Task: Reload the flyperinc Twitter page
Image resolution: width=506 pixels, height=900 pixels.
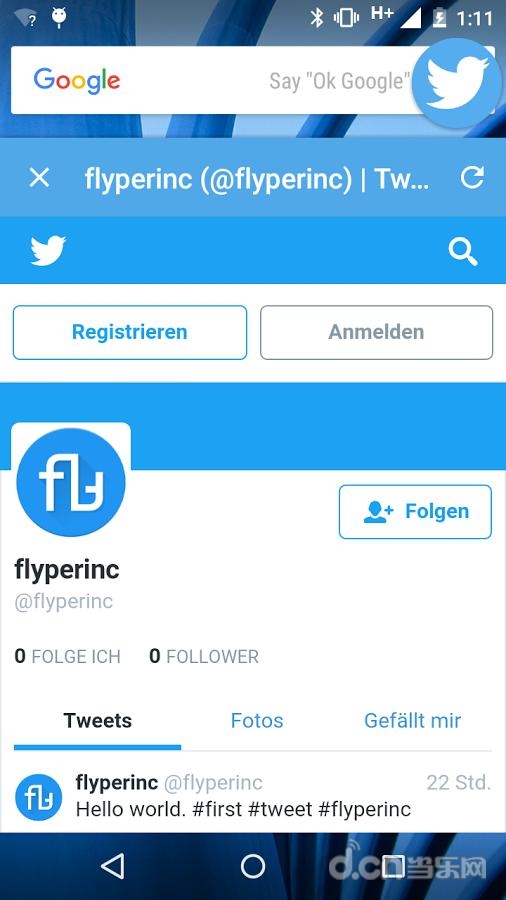Action: (472, 178)
